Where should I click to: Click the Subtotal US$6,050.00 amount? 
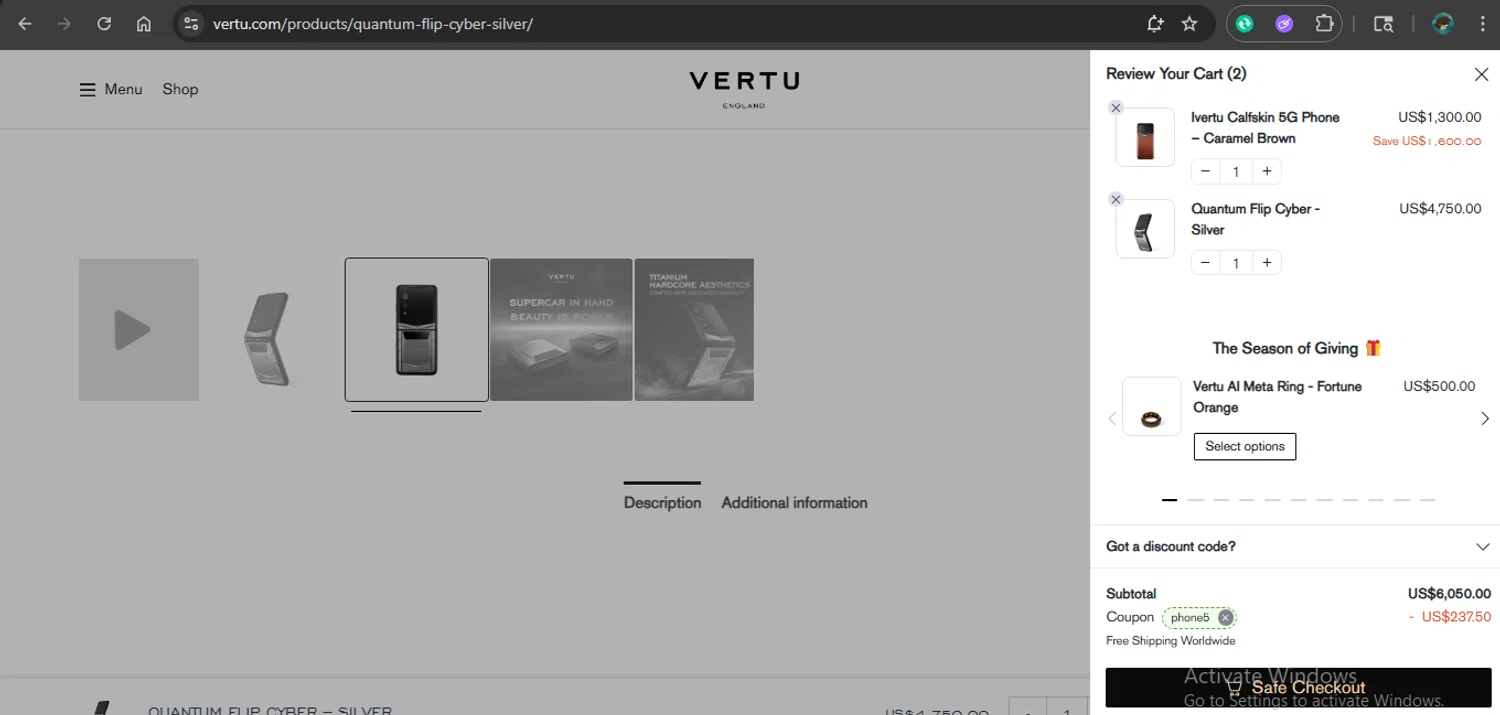click(x=1449, y=593)
